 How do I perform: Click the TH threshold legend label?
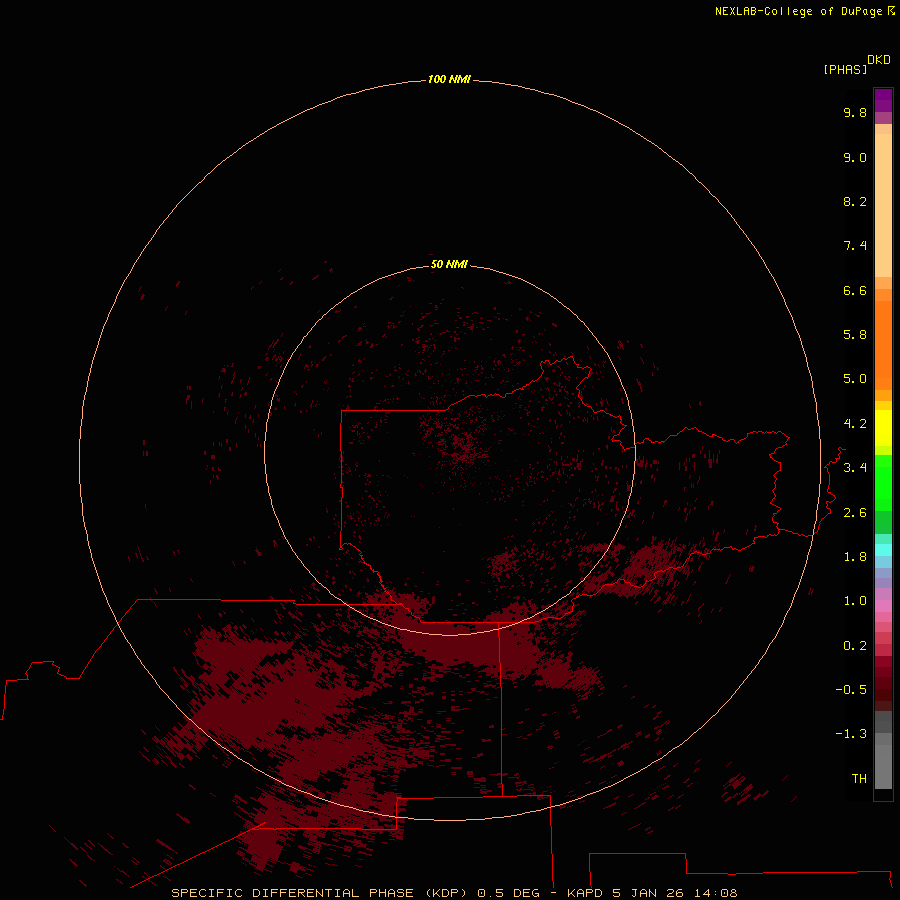[859, 779]
